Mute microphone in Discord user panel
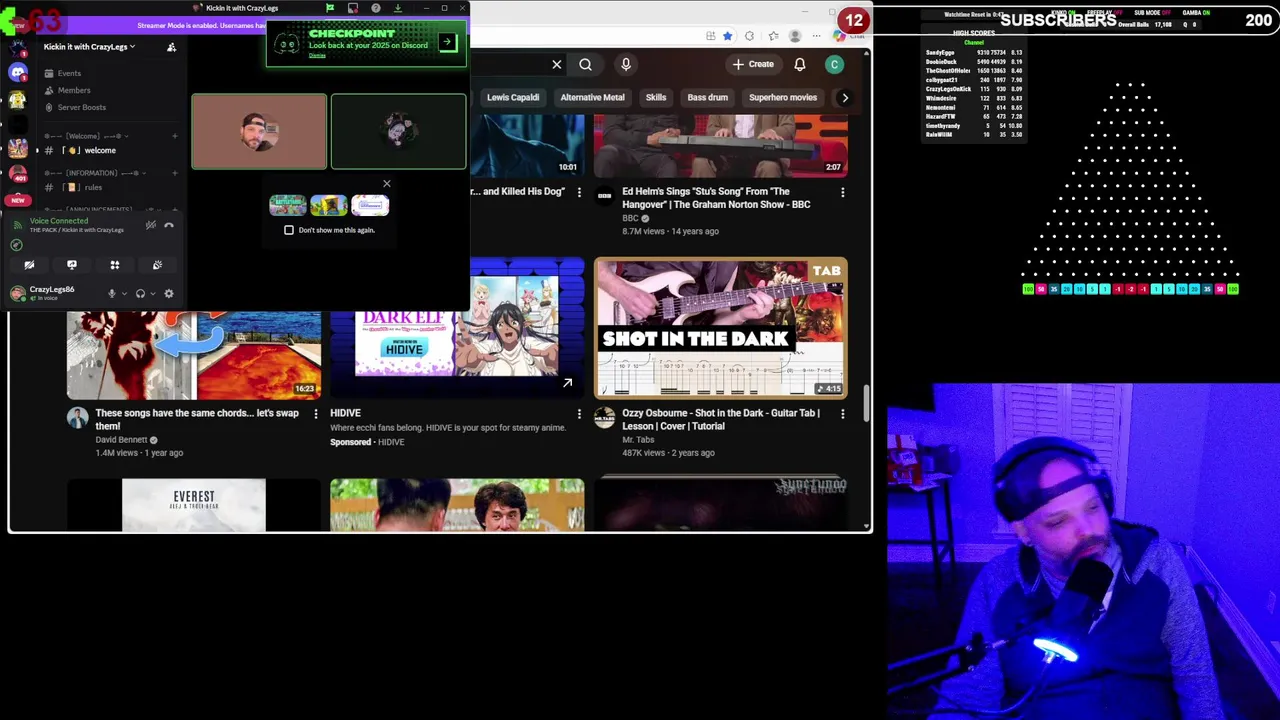Image resolution: width=1280 pixels, height=720 pixels. [x=112, y=293]
